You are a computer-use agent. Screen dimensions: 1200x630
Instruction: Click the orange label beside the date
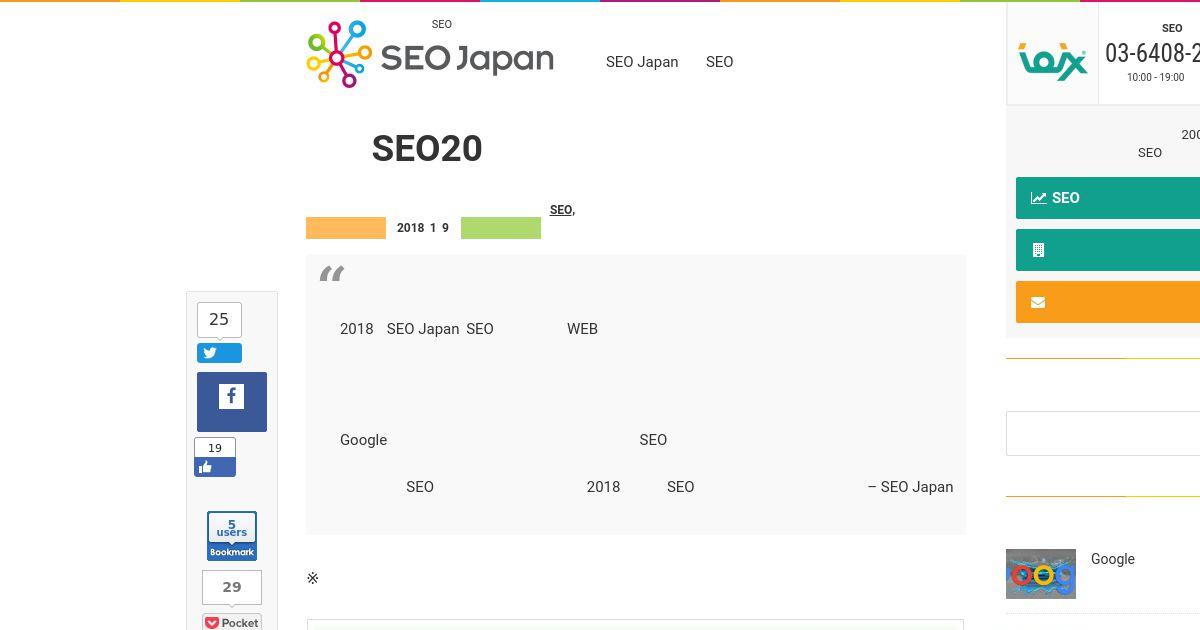346,228
